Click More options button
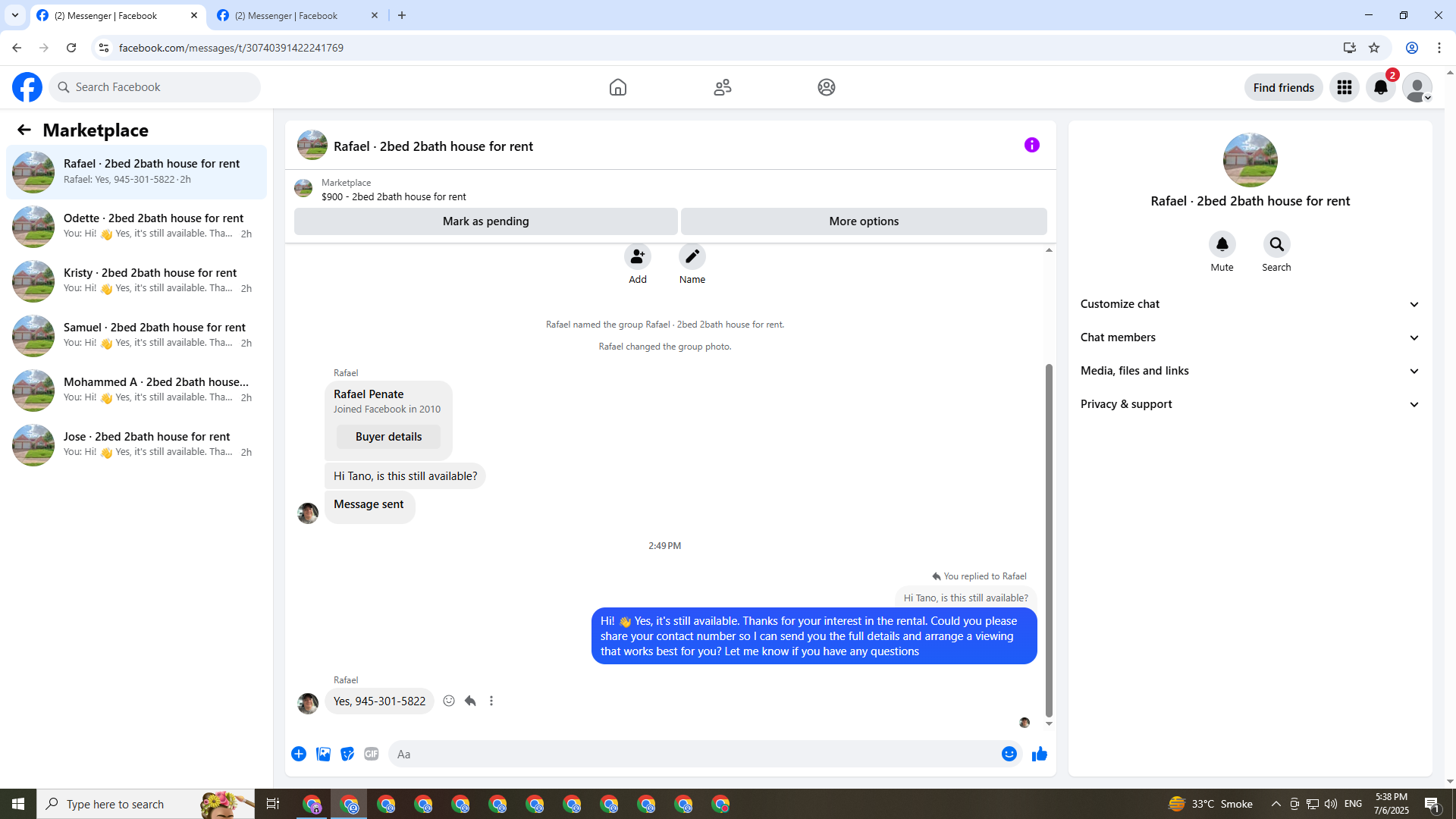 [x=864, y=221]
